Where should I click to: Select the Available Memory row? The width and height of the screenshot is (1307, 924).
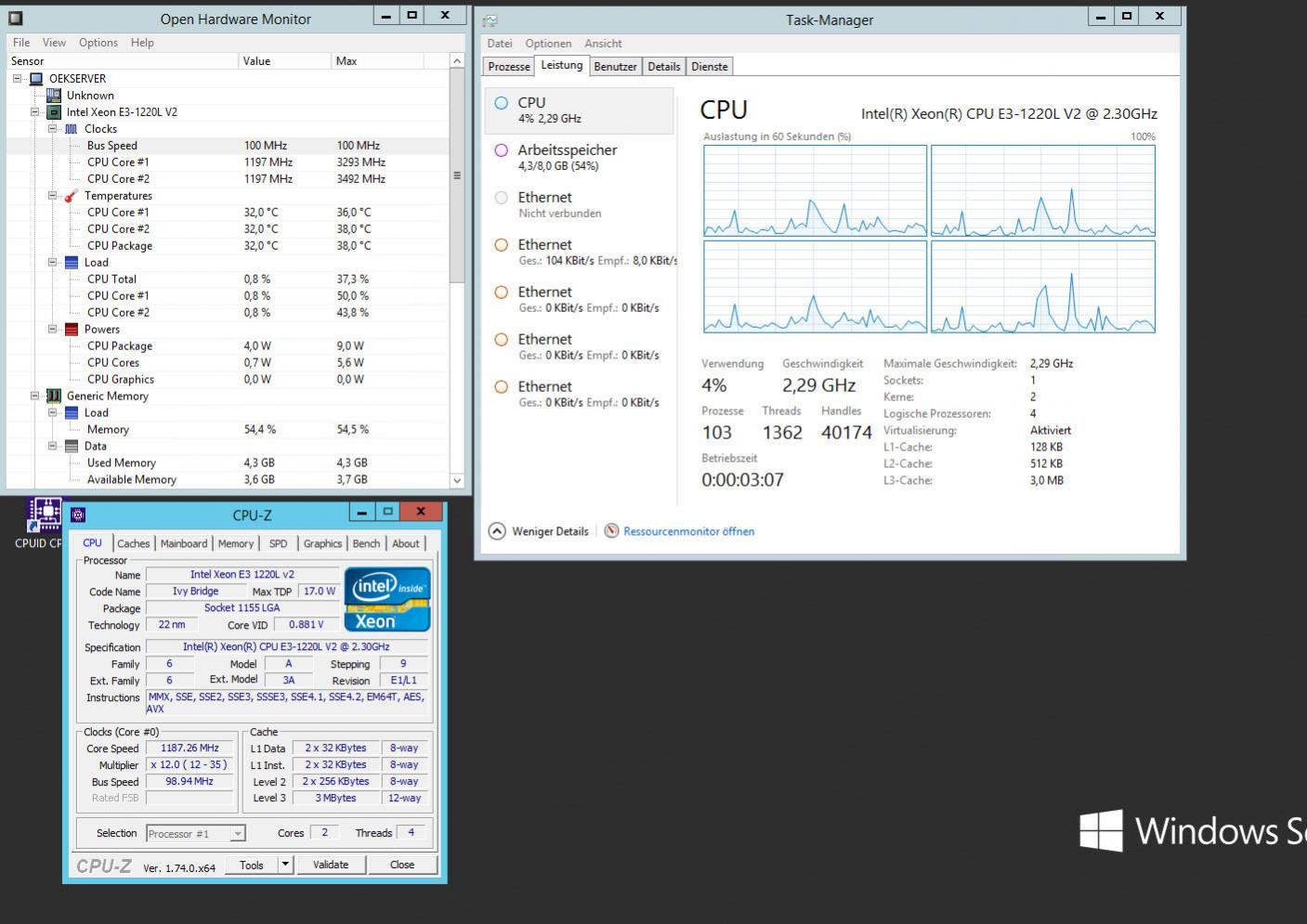click(229, 480)
